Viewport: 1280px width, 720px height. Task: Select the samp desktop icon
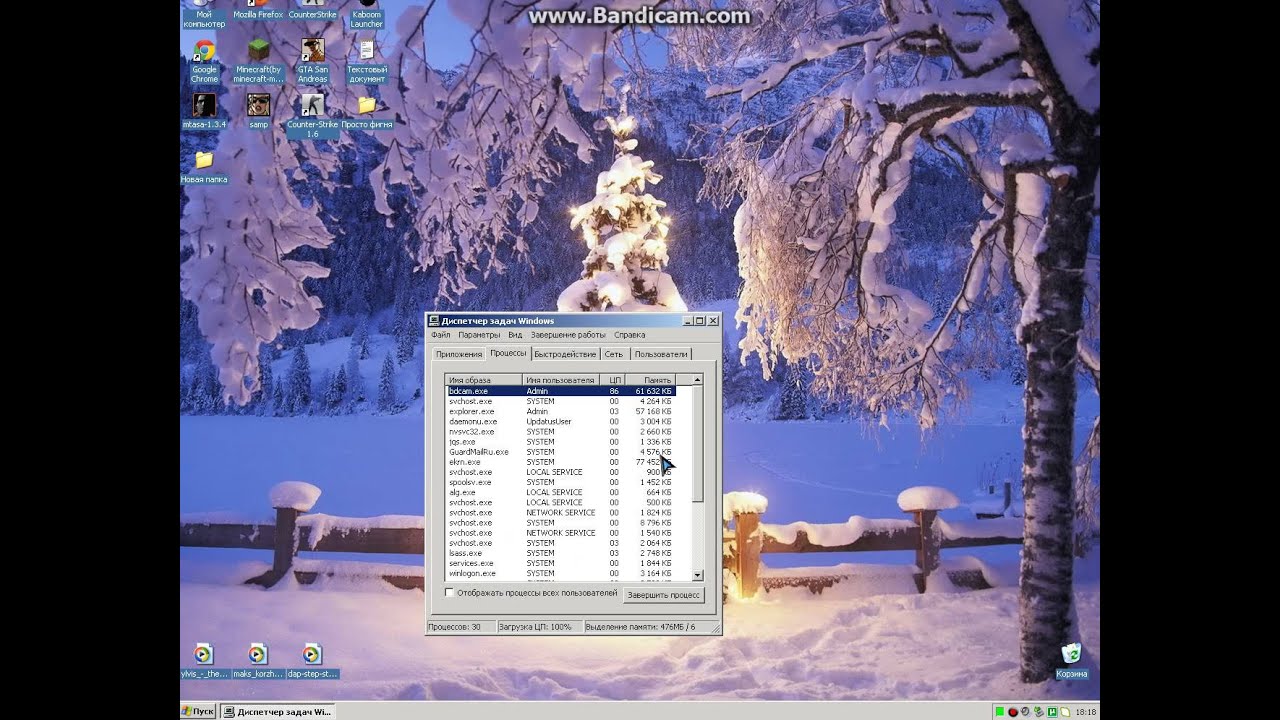[x=258, y=111]
